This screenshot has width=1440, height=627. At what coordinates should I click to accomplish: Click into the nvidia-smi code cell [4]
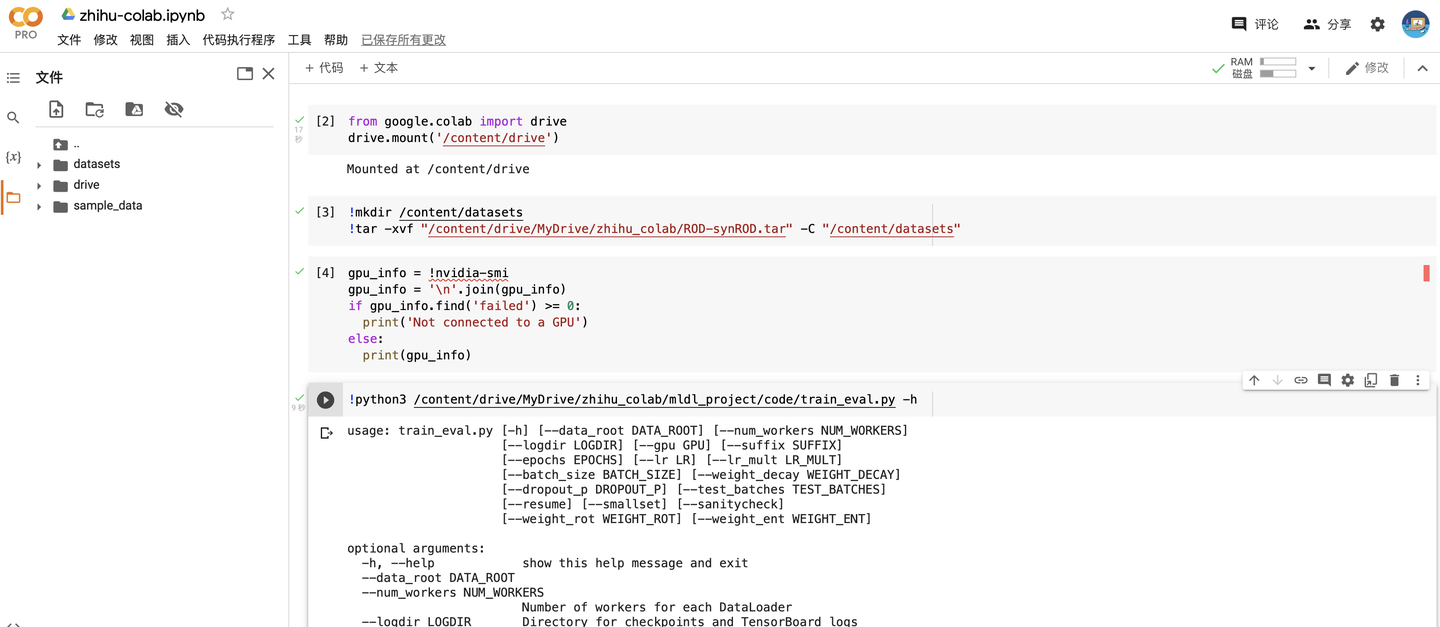tap(872, 314)
